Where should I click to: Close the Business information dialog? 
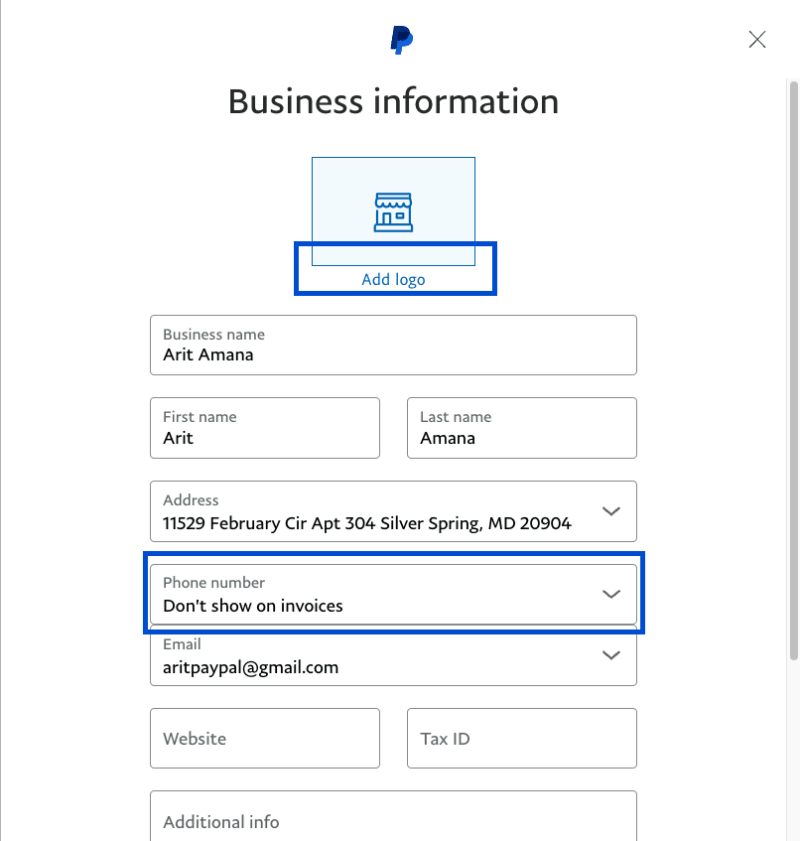pyautogui.click(x=757, y=40)
